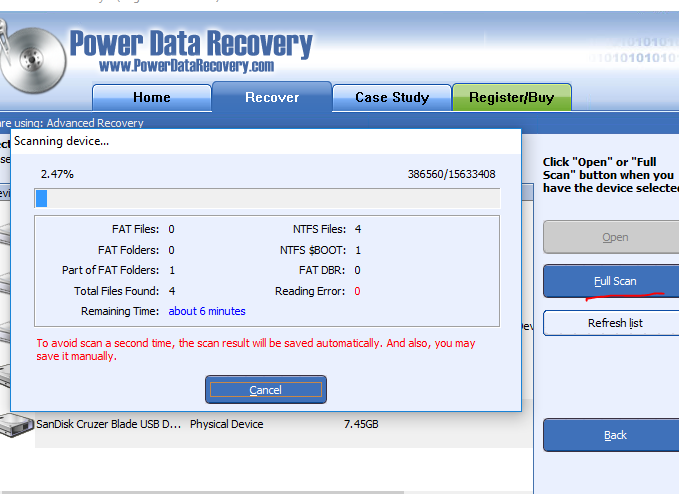Click the red scan result saved notice
This screenshot has width=679, height=494.
pyautogui.click(x=255, y=349)
